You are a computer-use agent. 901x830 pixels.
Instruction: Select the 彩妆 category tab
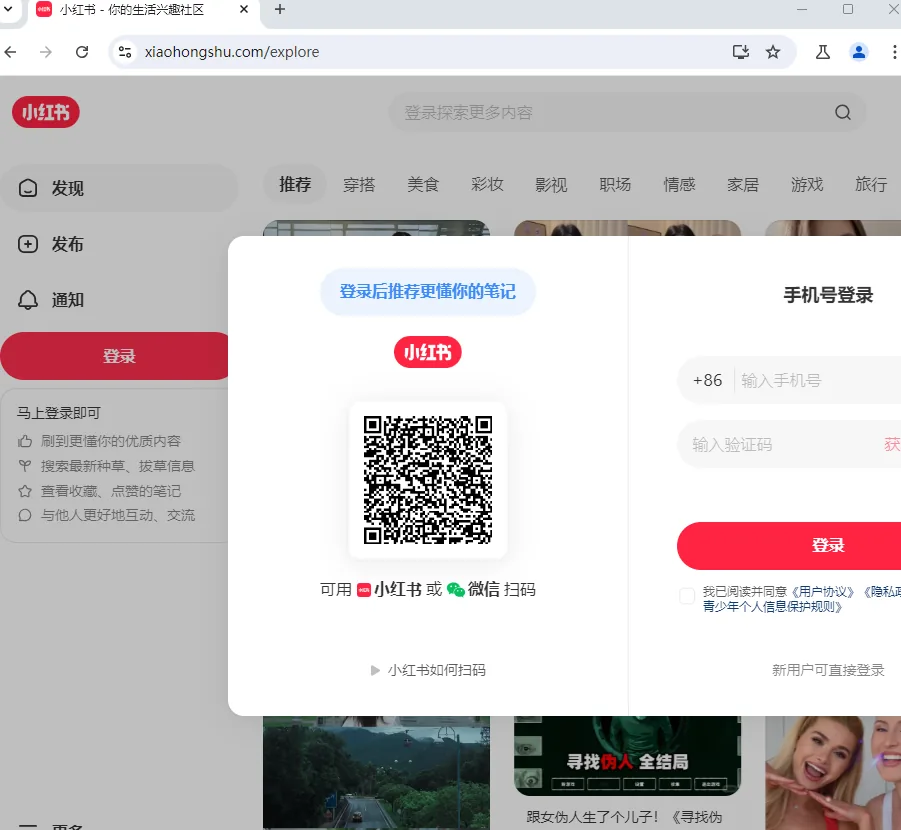tap(487, 185)
